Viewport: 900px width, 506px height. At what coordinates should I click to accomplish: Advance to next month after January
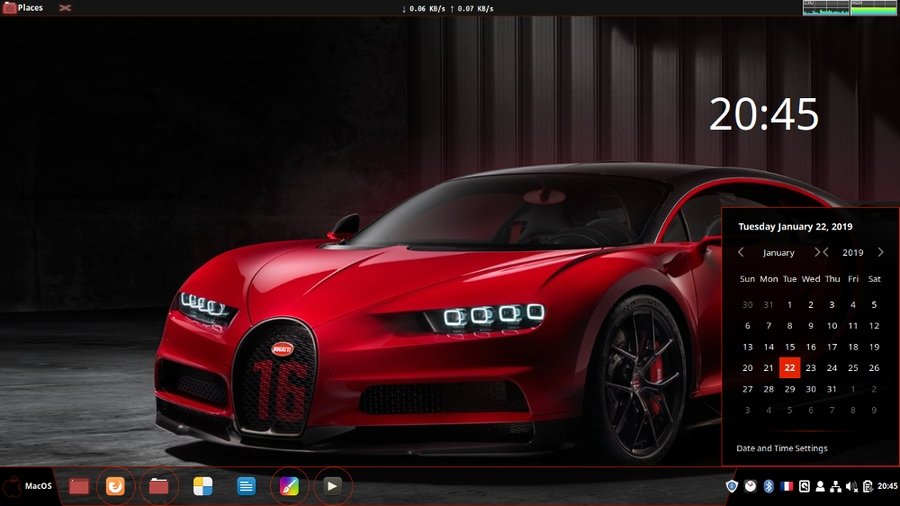coord(817,253)
